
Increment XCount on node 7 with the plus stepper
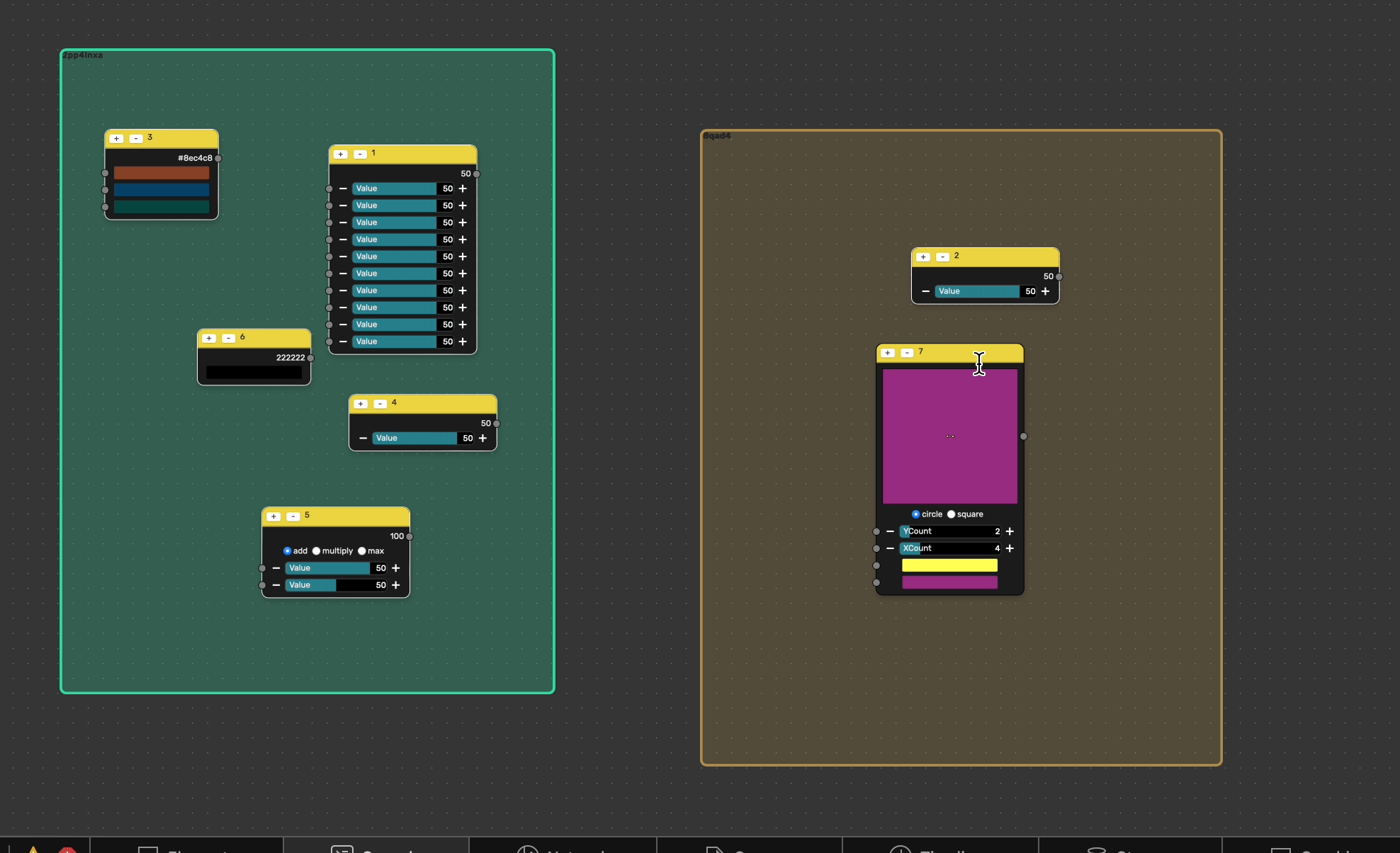(x=1010, y=548)
